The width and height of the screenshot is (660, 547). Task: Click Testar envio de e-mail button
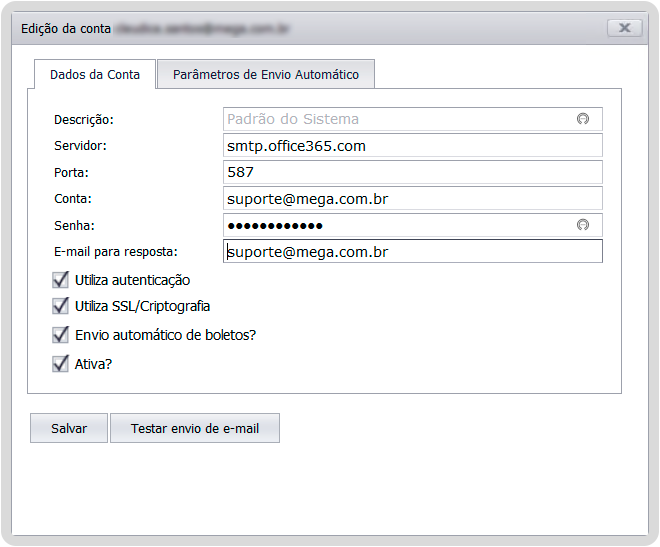tap(195, 428)
